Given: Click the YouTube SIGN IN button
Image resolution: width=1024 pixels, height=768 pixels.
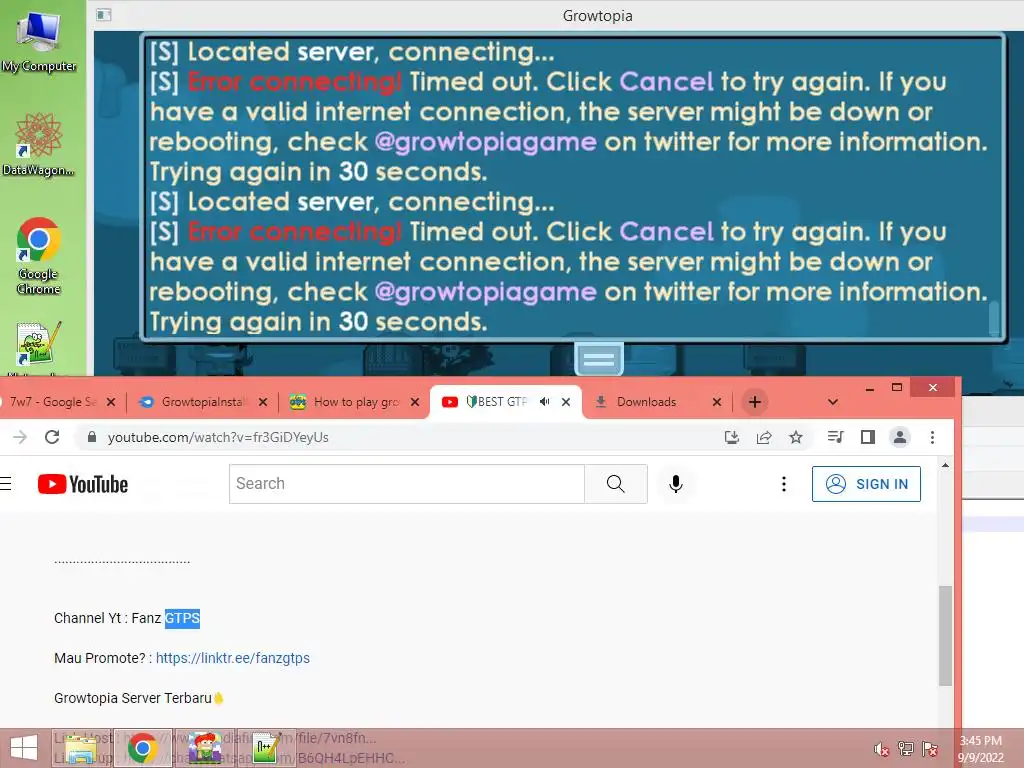Looking at the screenshot, I should 866,484.
